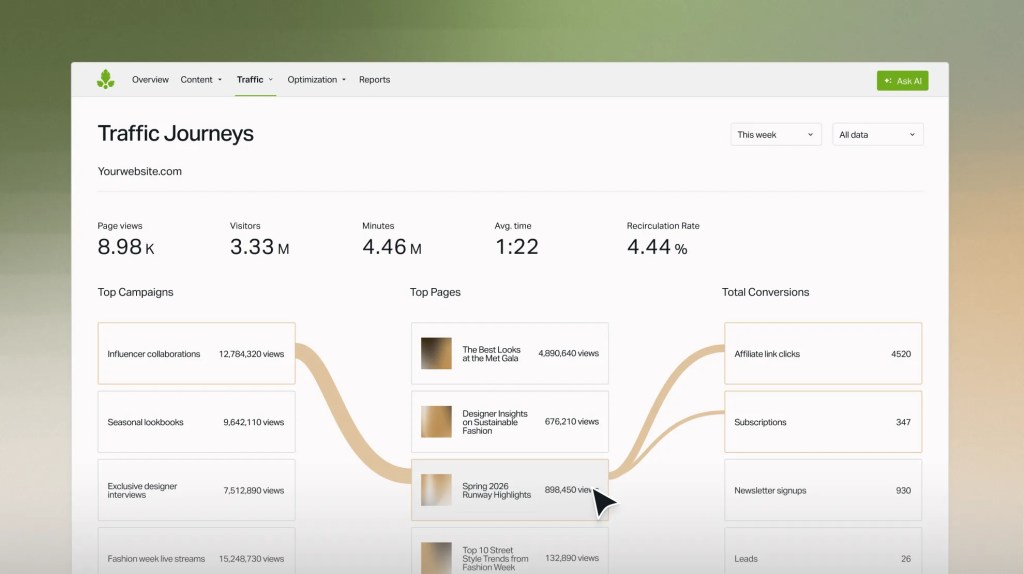1024x574 pixels.
Task: Select the Newsletter signups conversion card
Action: [x=823, y=490]
